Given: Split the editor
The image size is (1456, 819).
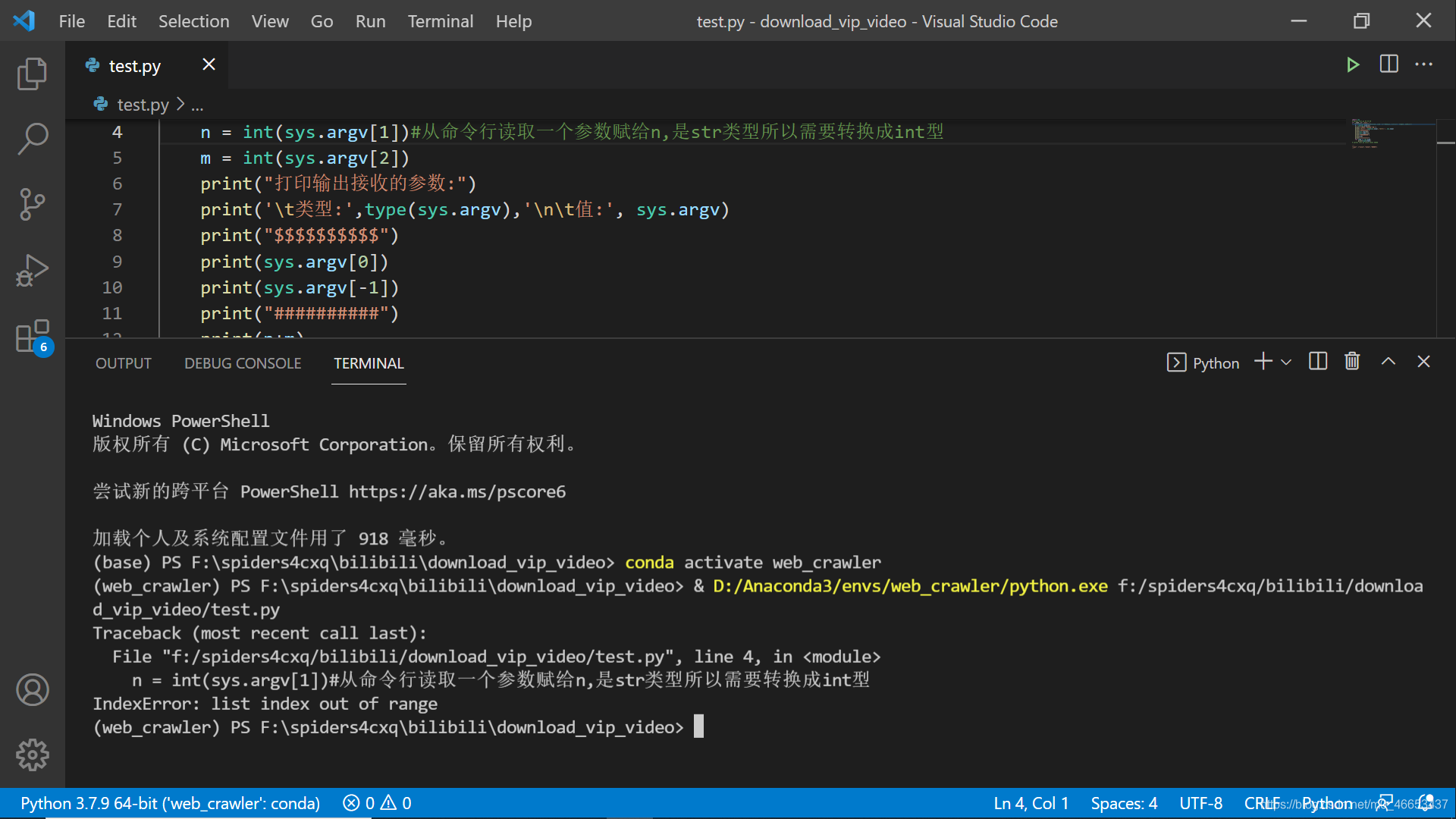Looking at the screenshot, I should pos(1389,64).
